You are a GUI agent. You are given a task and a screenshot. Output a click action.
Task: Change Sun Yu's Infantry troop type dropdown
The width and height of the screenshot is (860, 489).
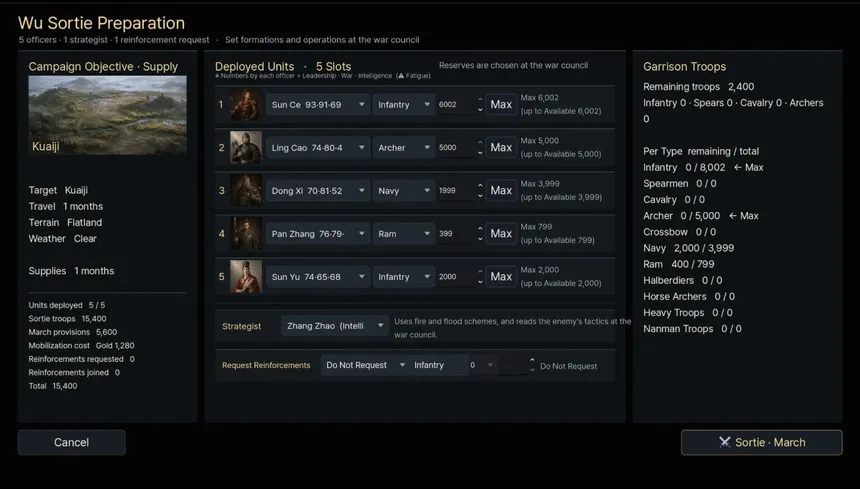coord(403,277)
